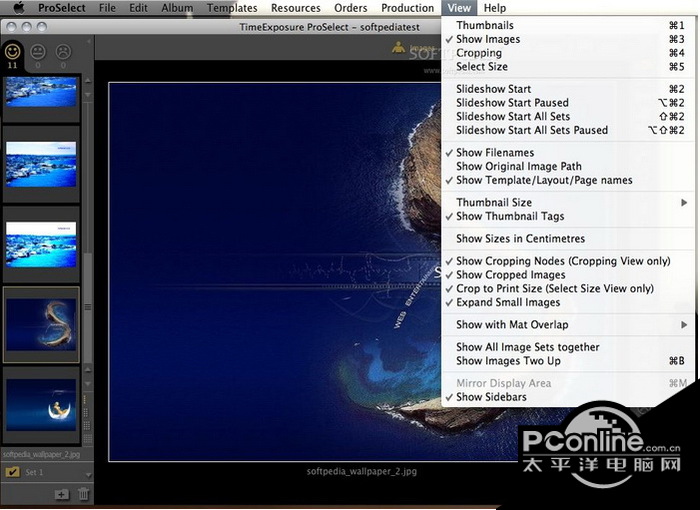Select the sad face rating tab
The height and width of the screenshot is (510, 700).
pyautogui.click(x=63, y=50)
